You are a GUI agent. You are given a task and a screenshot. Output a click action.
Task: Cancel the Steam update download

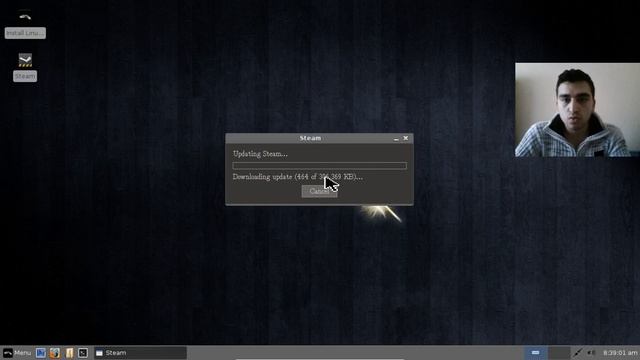coord(319,191)
